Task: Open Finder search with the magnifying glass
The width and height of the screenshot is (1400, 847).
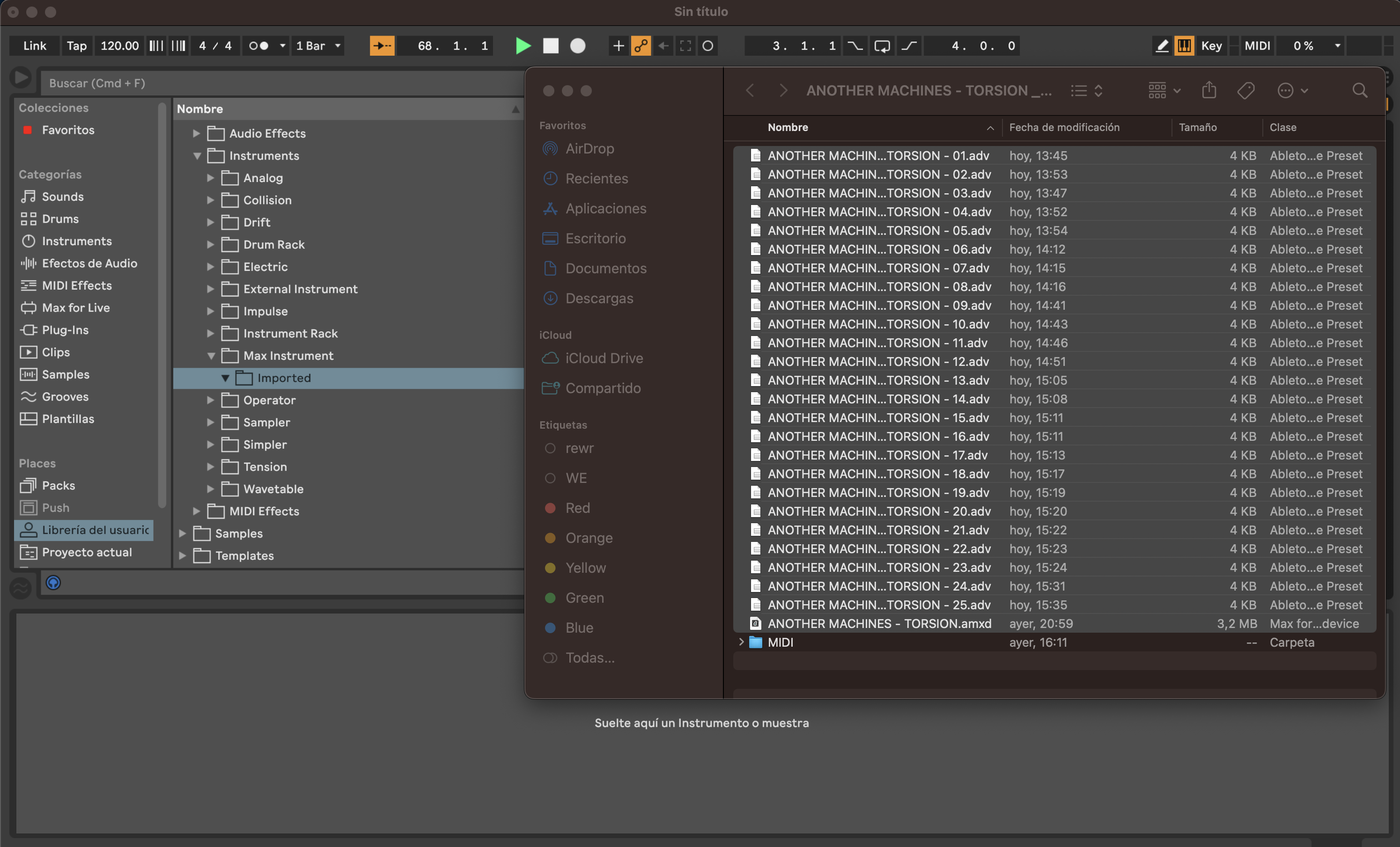Action: pyautogui.click(x=1360, y=90)
